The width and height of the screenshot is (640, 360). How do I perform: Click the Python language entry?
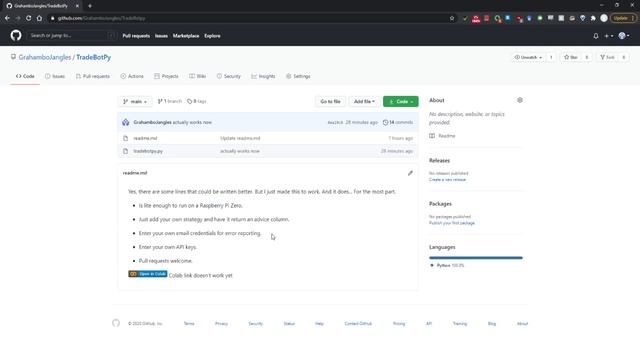(447, 265)
